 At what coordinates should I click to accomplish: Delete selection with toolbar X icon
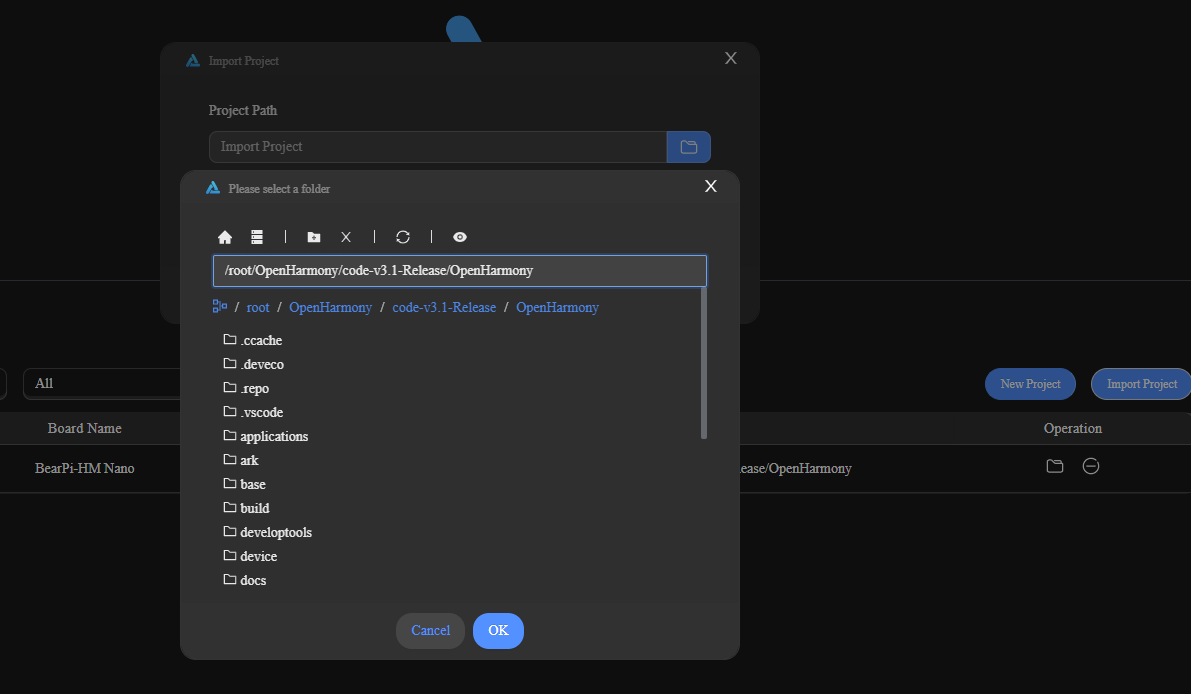point(346,238)
